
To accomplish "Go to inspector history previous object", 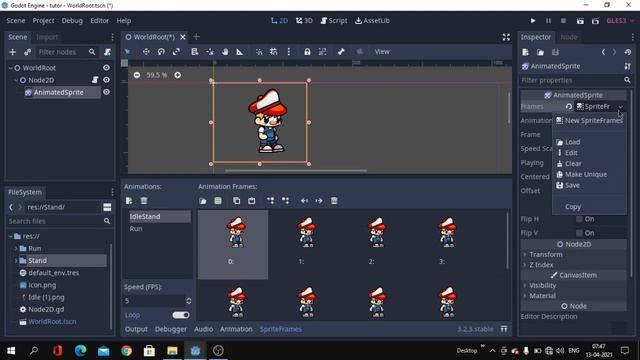I will point(603,52).
